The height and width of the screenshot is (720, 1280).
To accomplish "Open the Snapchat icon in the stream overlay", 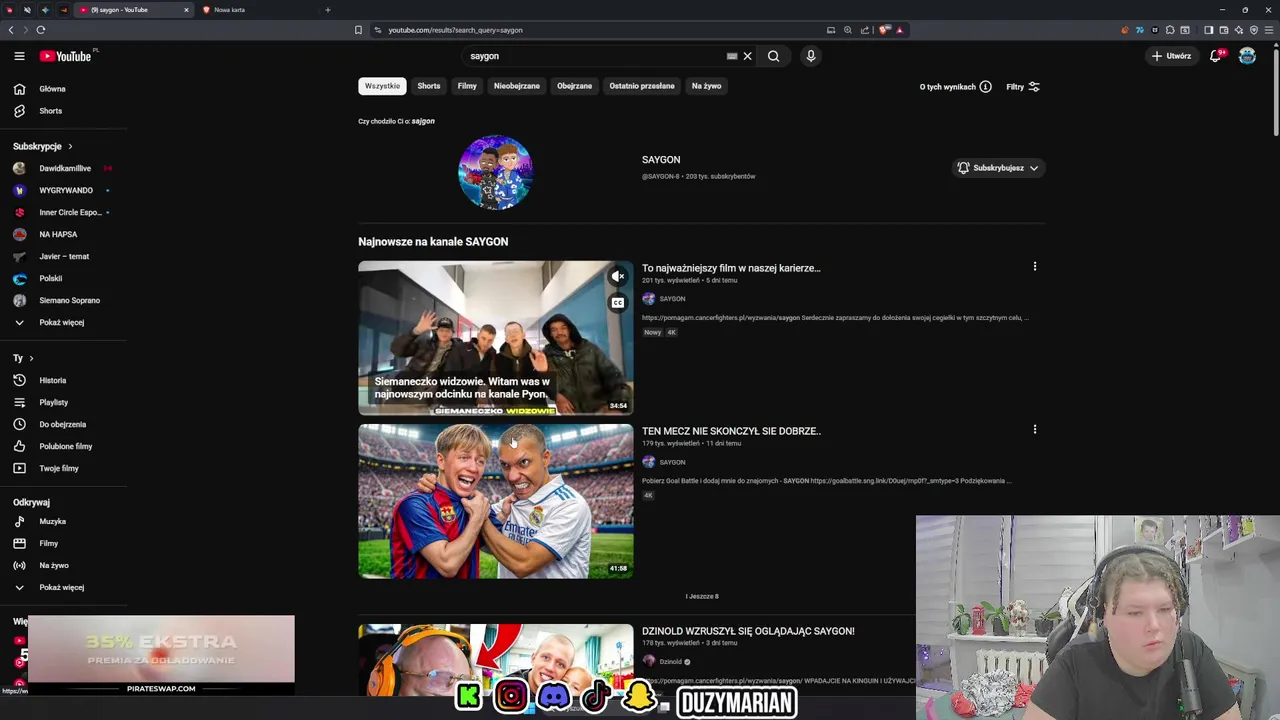I will pyautogui.click(x=639, y=696).
